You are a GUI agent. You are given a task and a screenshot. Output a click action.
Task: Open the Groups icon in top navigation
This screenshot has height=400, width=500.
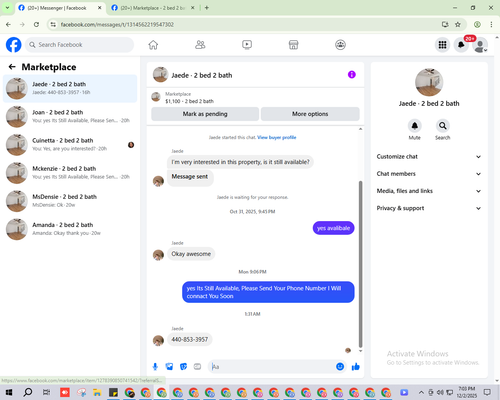click(x=340, y=45)
